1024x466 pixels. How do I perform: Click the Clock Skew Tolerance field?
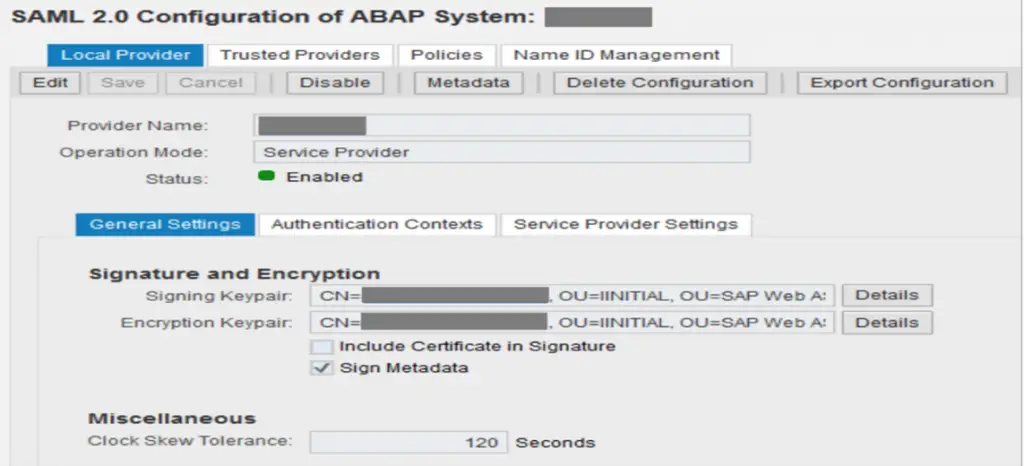click(408, 443)
